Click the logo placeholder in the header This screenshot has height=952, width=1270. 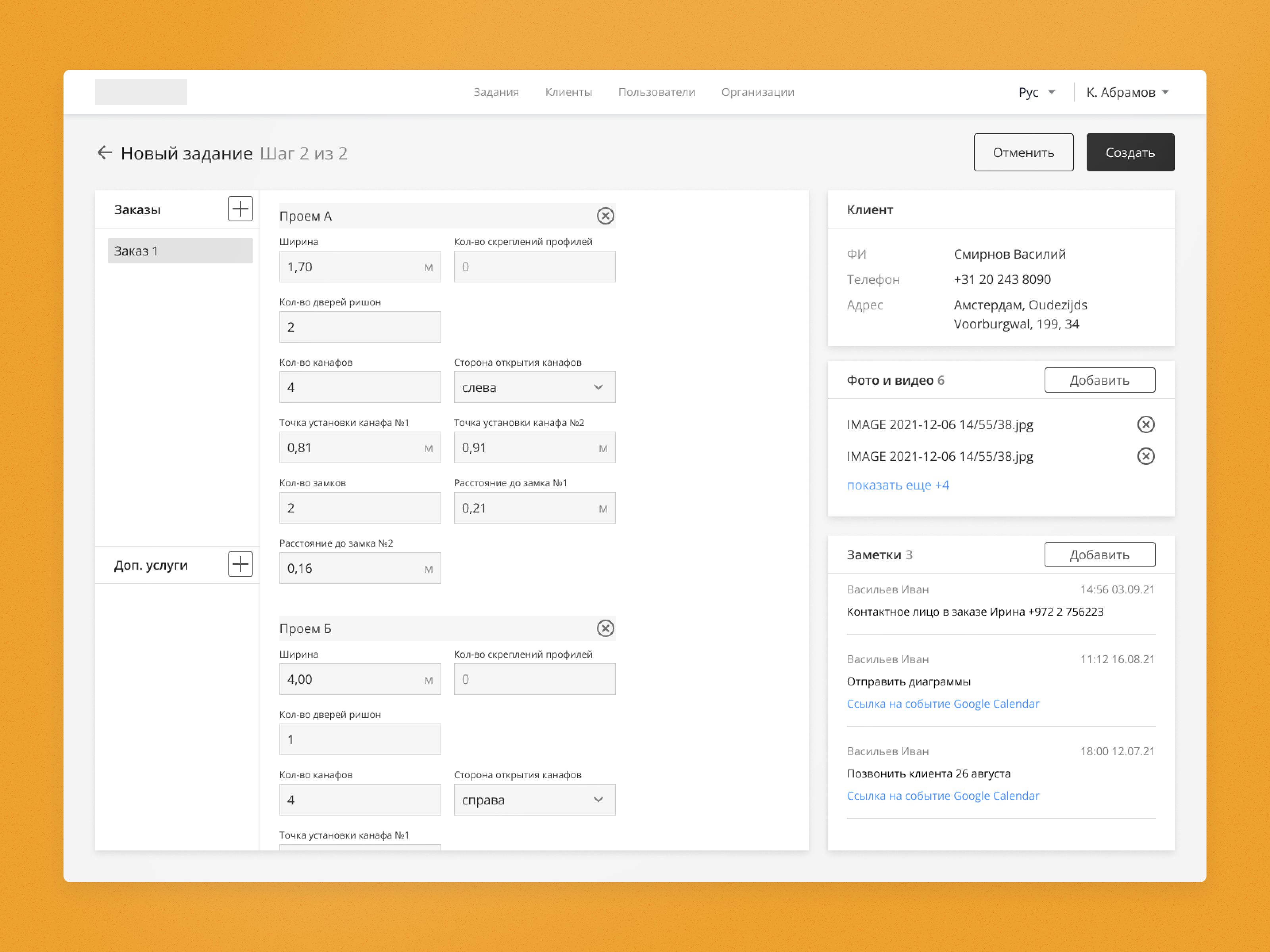(x=141, y=92)
